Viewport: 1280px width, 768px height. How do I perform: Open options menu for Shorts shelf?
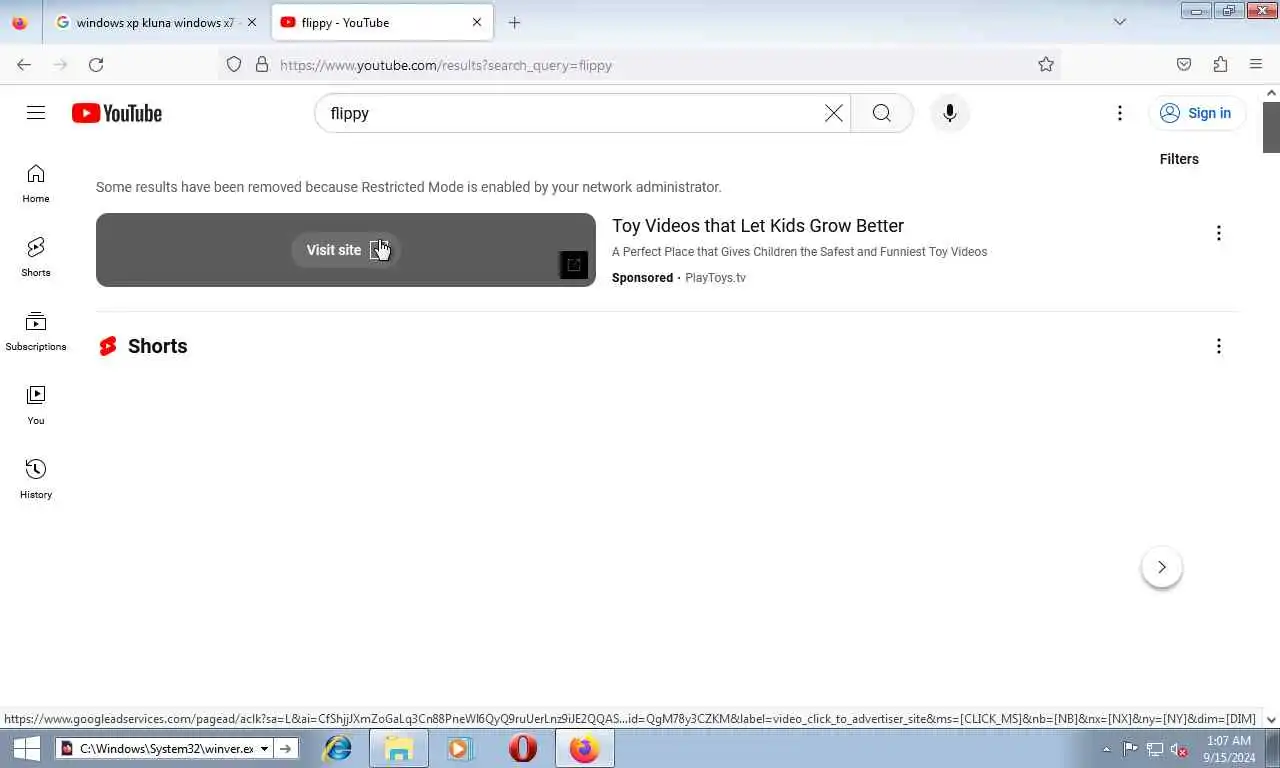[1218, 346]
